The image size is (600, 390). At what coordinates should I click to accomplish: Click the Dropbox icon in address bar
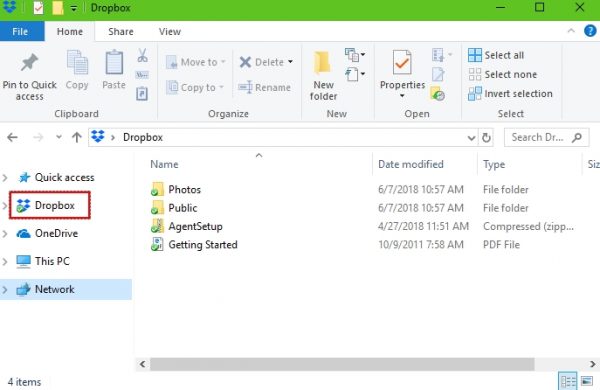click(x=98, y=137)
